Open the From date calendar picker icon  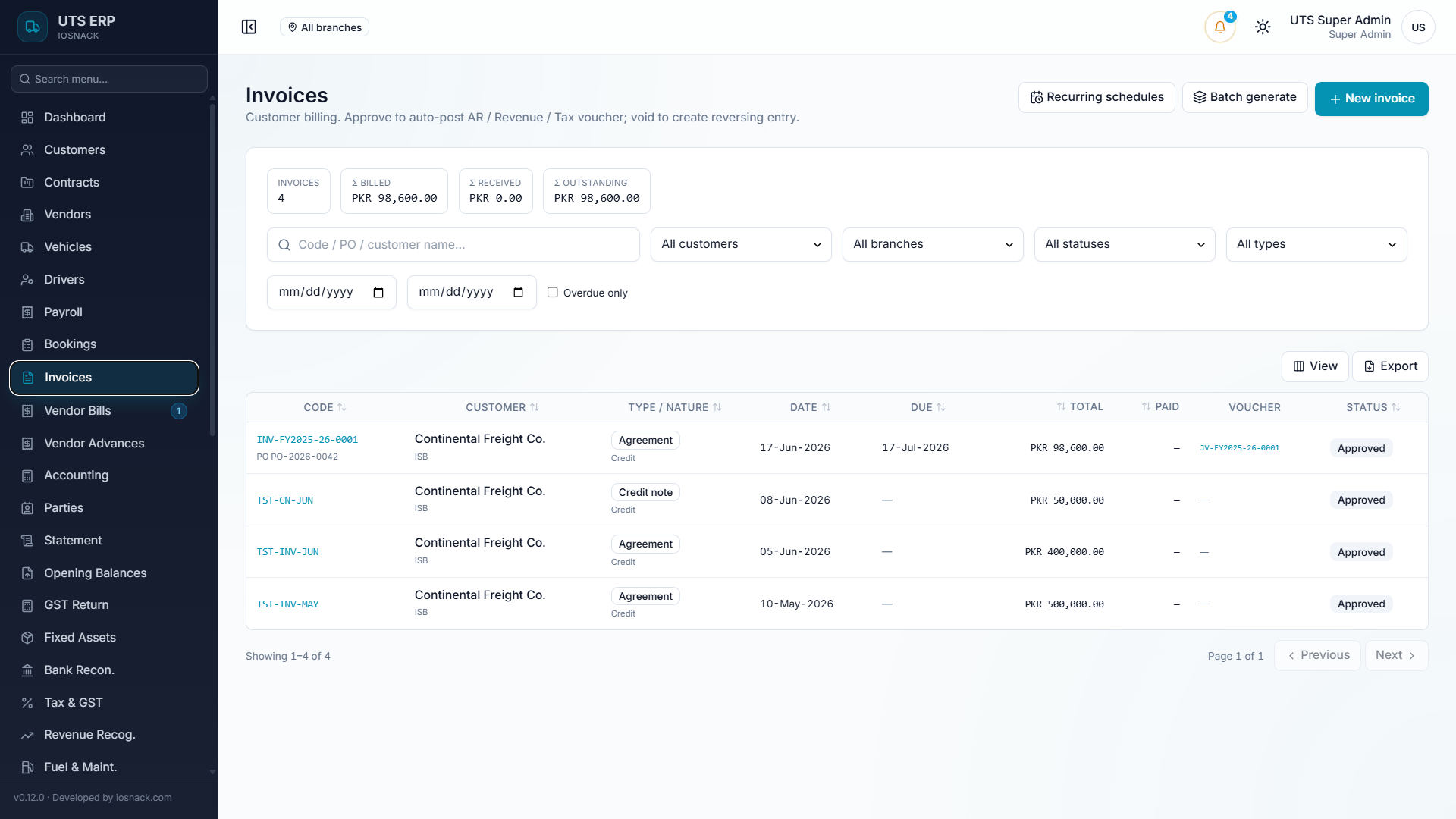(x=378, y=293)
